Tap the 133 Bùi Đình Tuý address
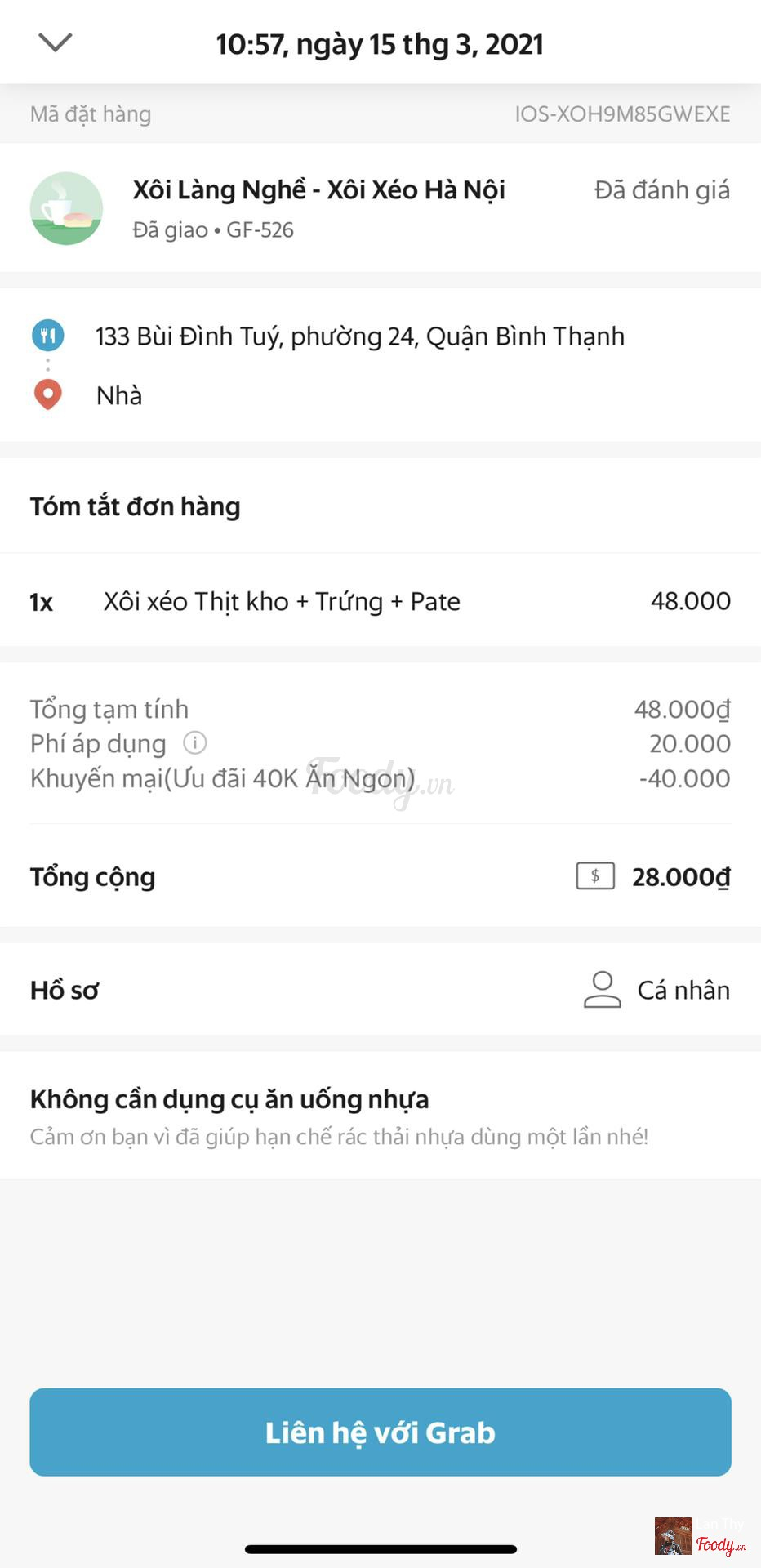This screenshot has height=1568, width=761. [x=359, y=336]
